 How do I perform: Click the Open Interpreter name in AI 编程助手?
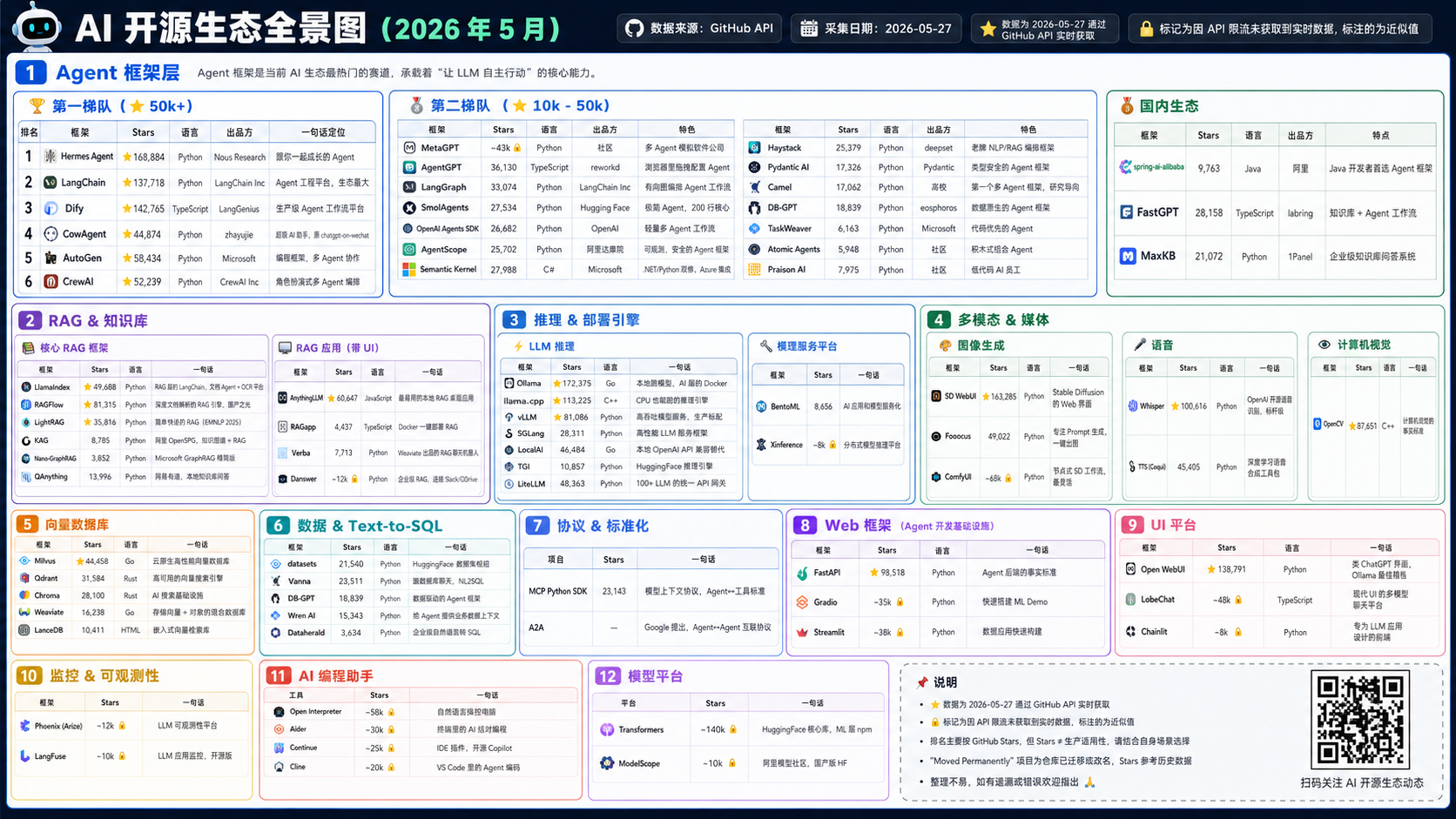tap(316, 712)
